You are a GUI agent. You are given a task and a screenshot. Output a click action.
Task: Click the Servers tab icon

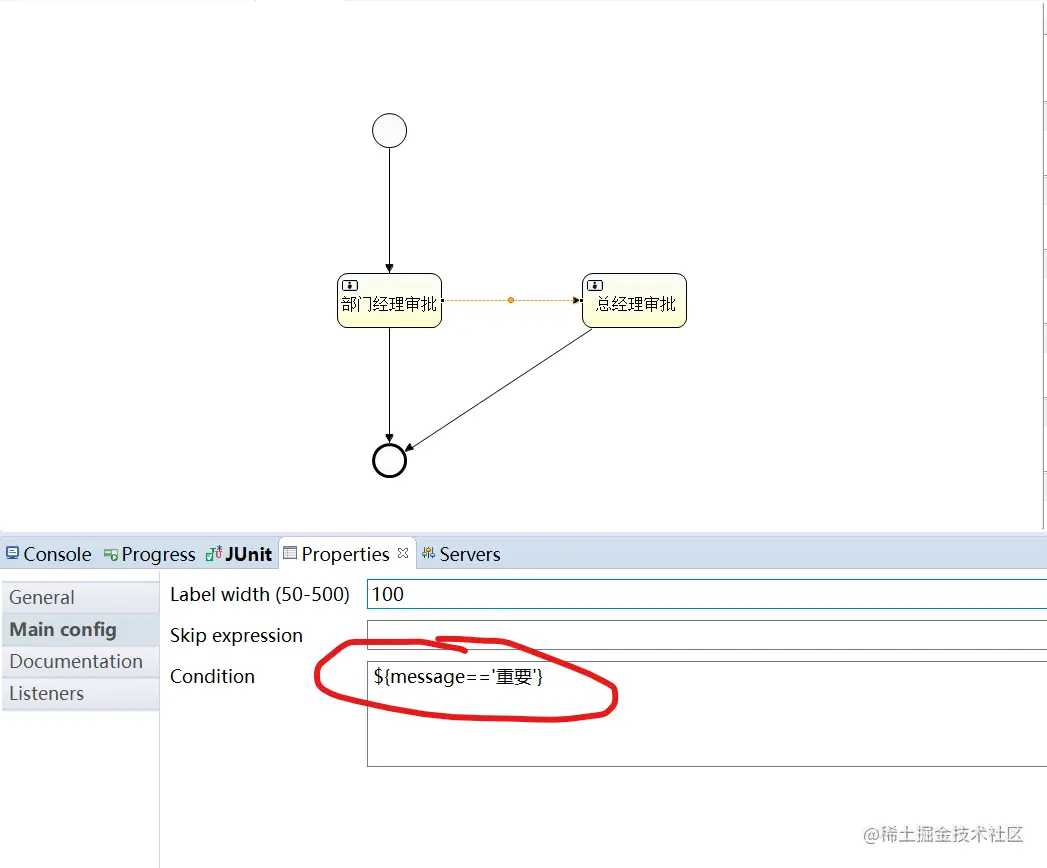pyautogui.click(x=429, y=553)
